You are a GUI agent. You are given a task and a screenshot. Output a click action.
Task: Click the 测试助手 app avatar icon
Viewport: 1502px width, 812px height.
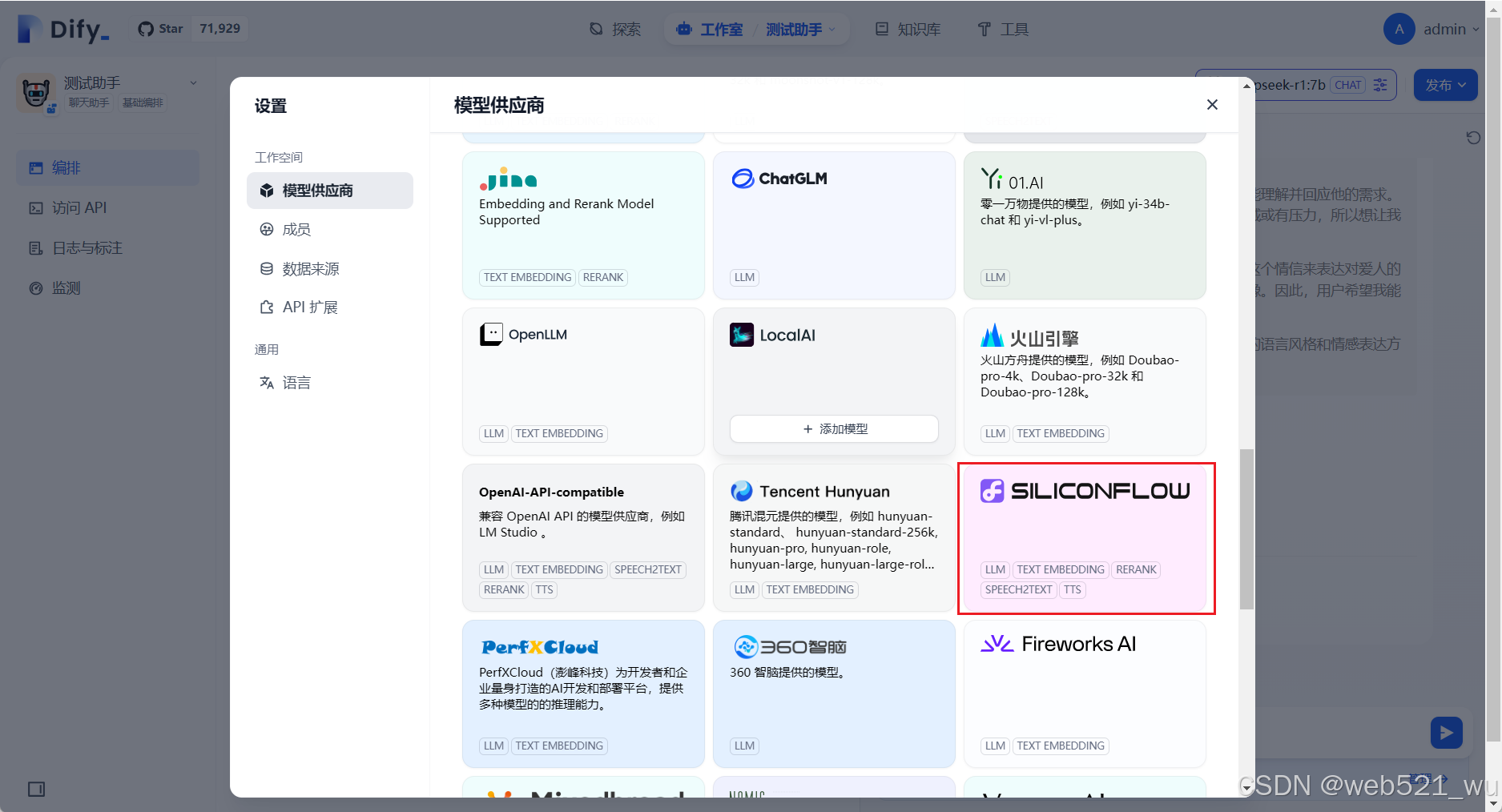[36, 94]
